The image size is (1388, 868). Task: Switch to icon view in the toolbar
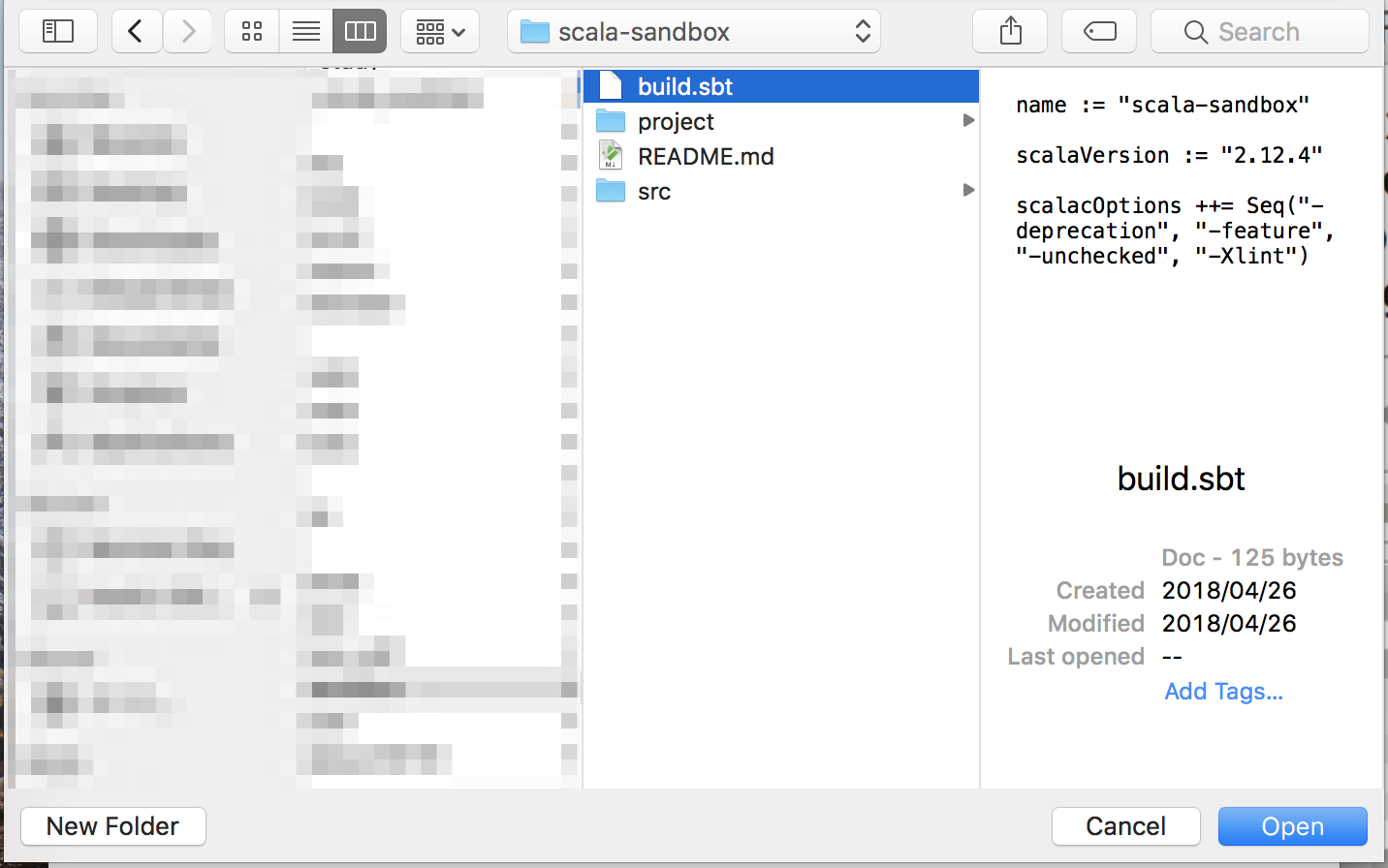pyautogui.click(x=251, y=31)
